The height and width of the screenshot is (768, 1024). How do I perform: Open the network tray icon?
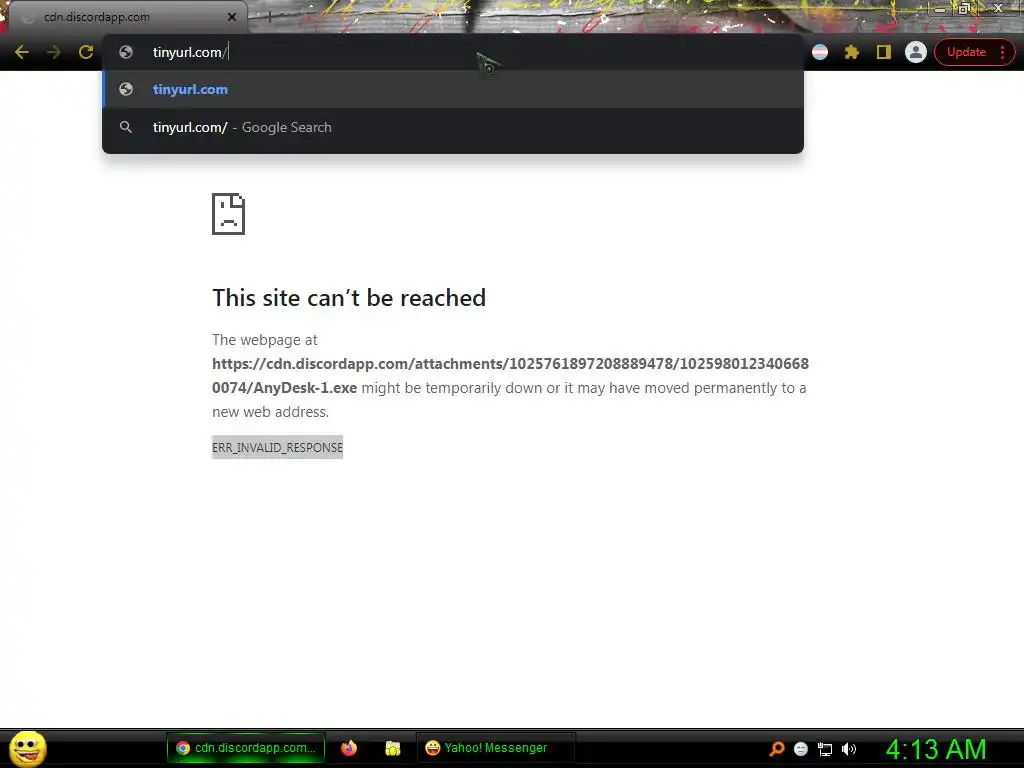(825, 749)
